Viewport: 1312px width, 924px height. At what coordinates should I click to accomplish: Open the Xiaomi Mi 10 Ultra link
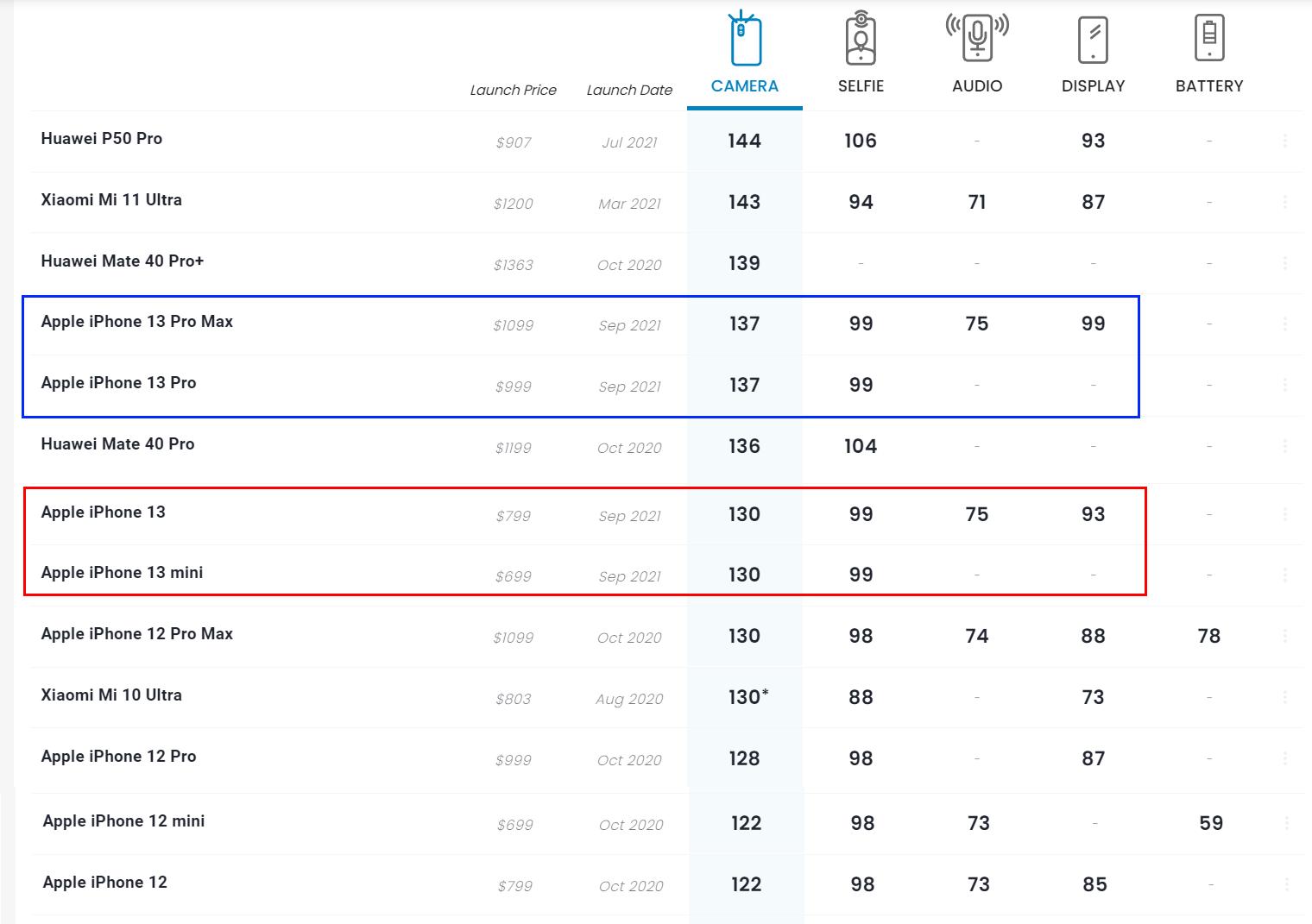(111, 695)
